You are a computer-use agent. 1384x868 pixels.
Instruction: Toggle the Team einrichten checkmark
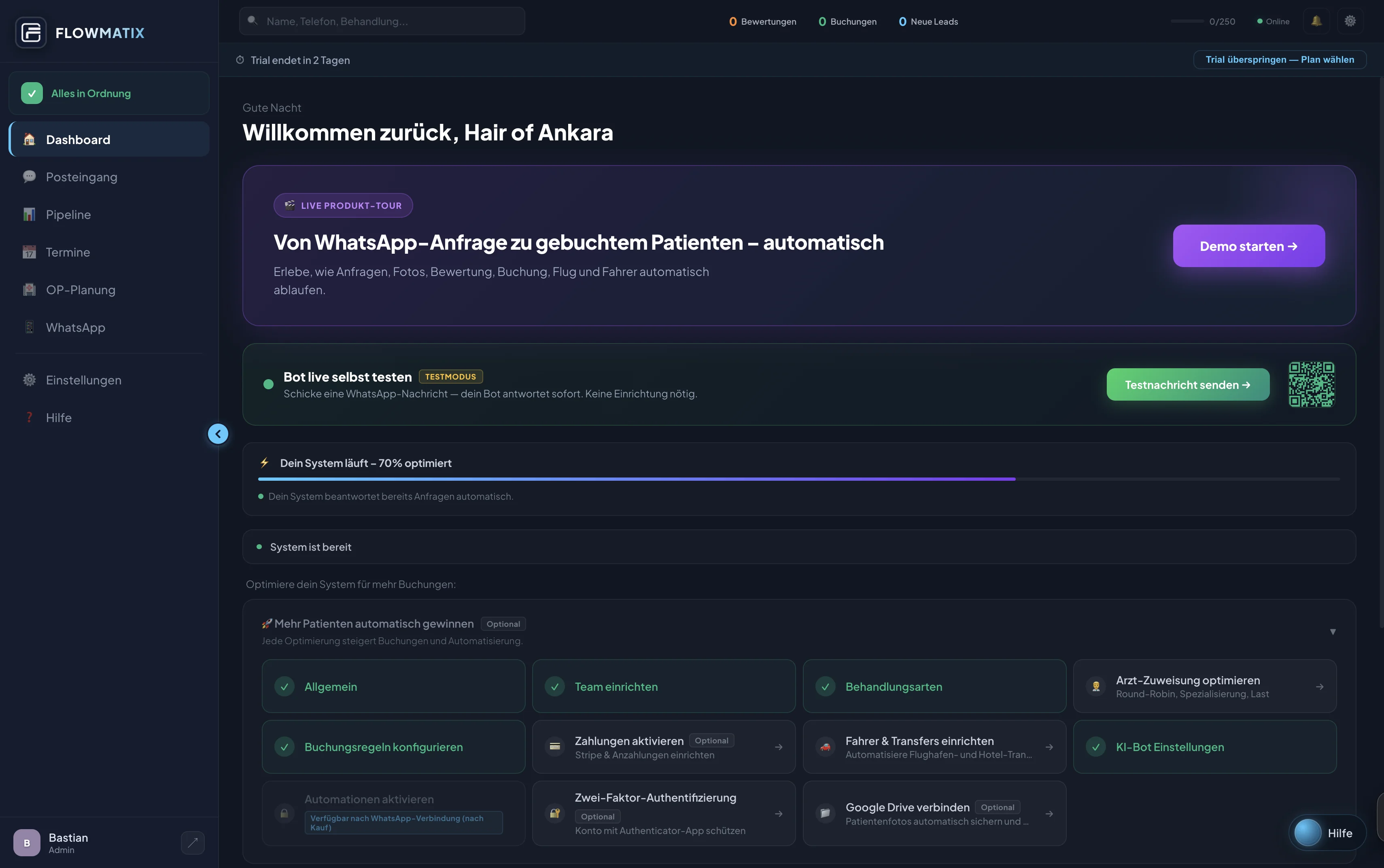coord(555,686)
